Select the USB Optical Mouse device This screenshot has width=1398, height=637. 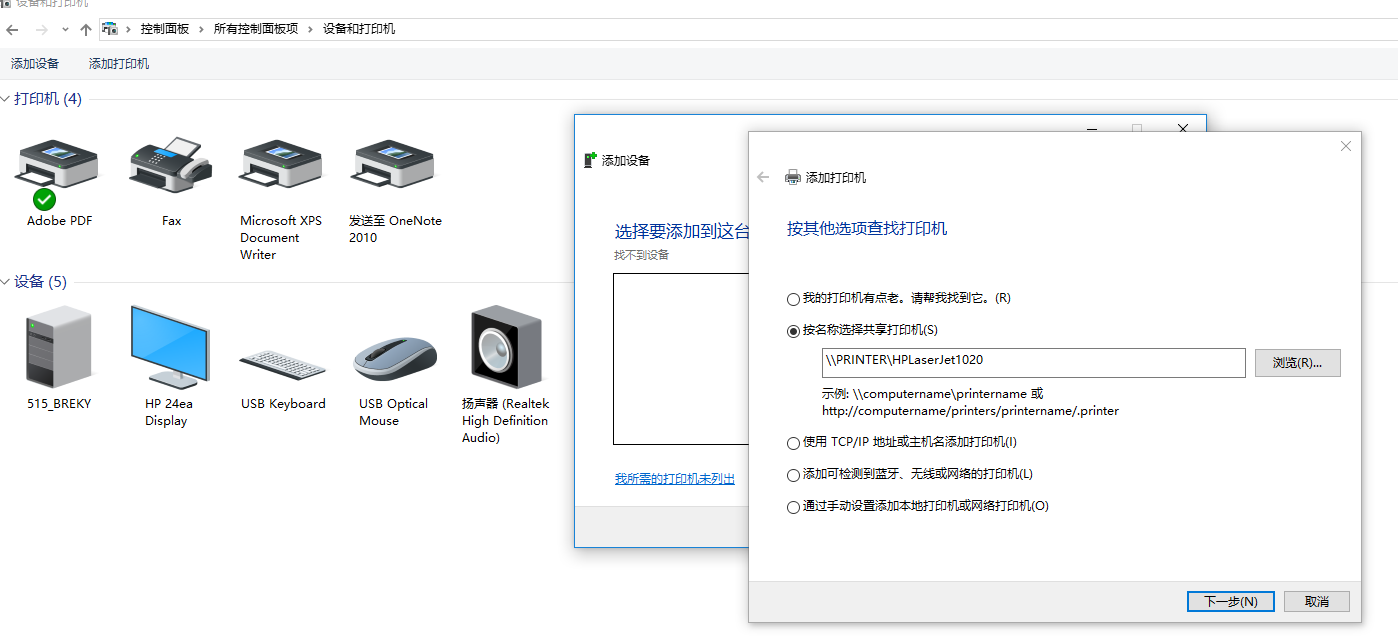[395, 360]
